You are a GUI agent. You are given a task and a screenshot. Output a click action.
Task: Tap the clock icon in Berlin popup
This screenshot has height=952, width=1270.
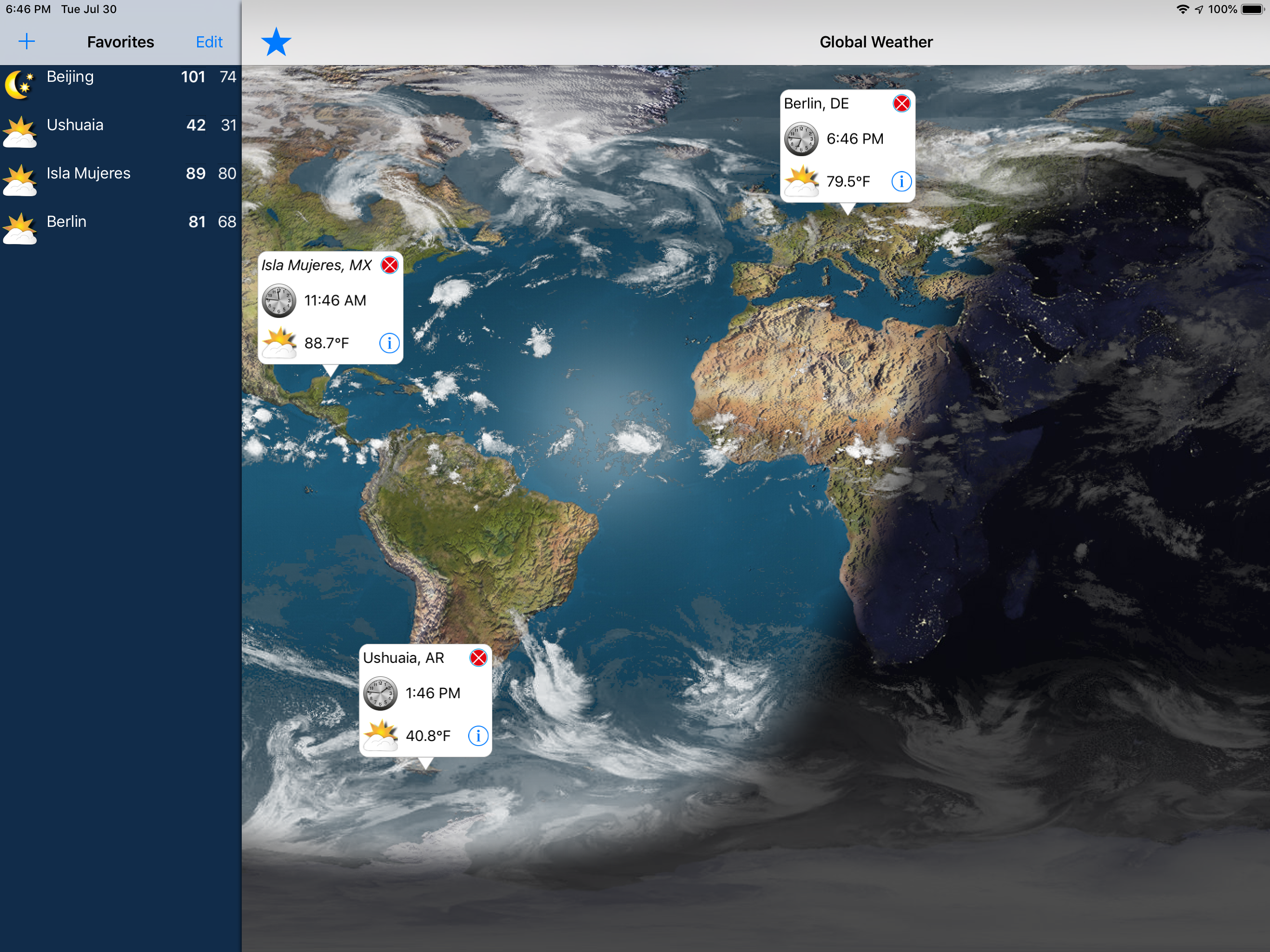point(801,139)
